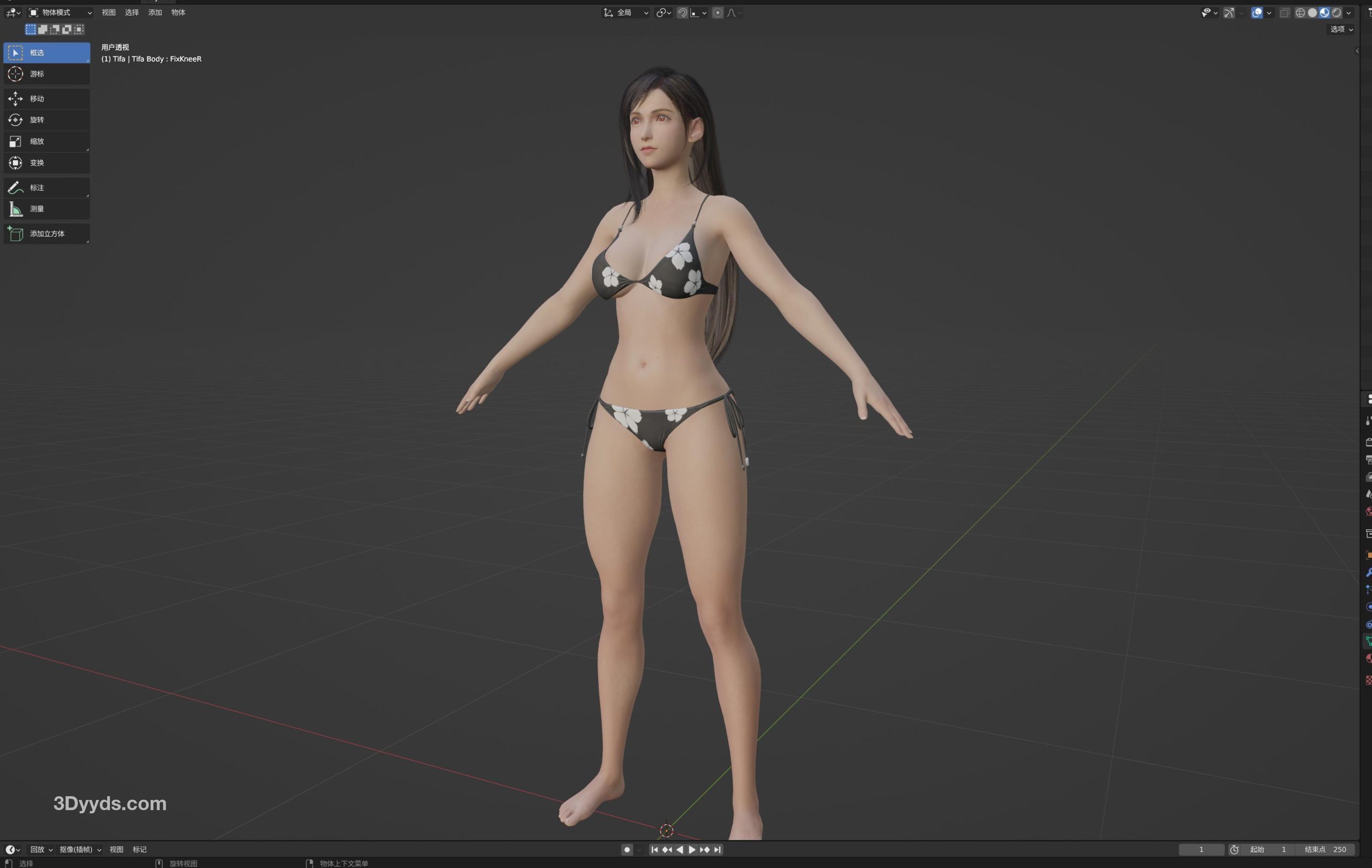This screenshot has height=868, width=1372.
Task: Select the Measure (测量) tool
Action: click(x=46, y=209)
